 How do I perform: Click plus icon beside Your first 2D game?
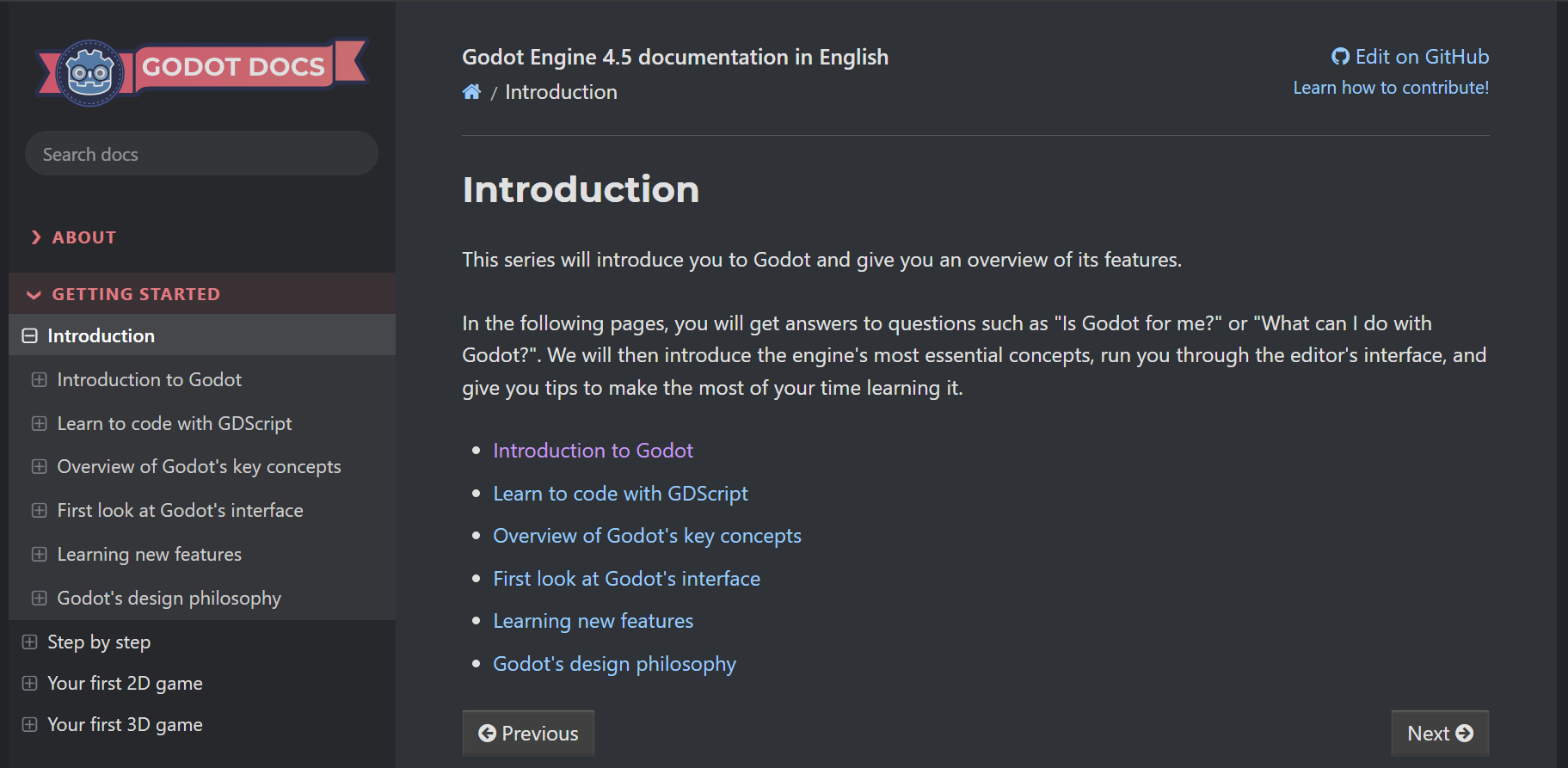point(30,684)
